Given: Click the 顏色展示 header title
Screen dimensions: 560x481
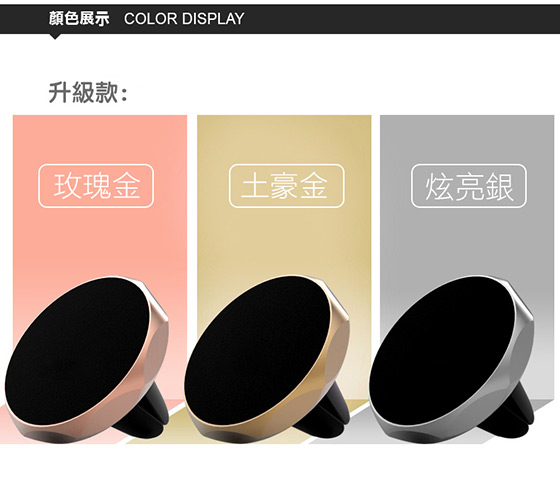Looking at the screenshot, I should point(79,19).
